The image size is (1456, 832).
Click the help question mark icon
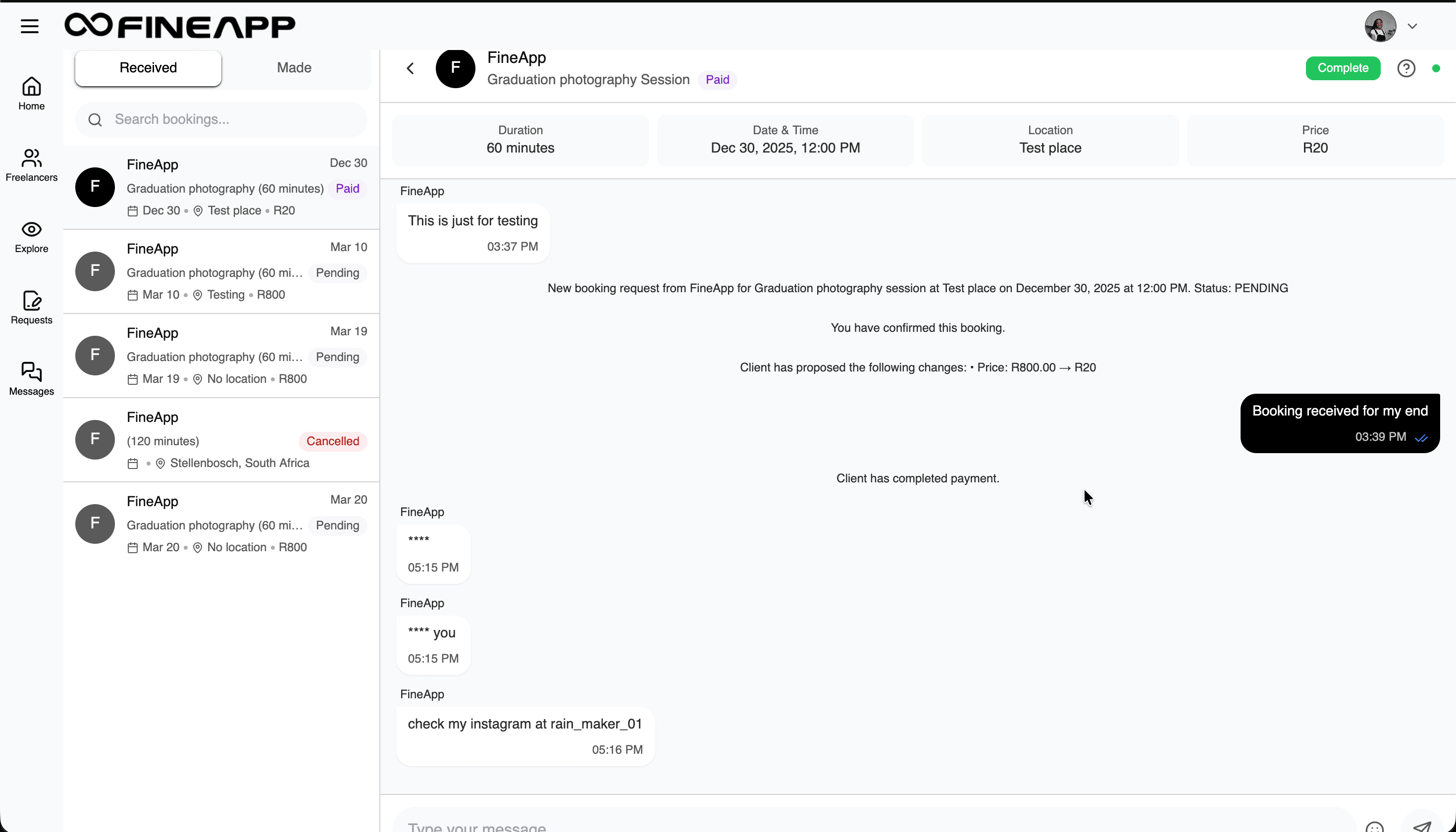(x=1406, y=68)
